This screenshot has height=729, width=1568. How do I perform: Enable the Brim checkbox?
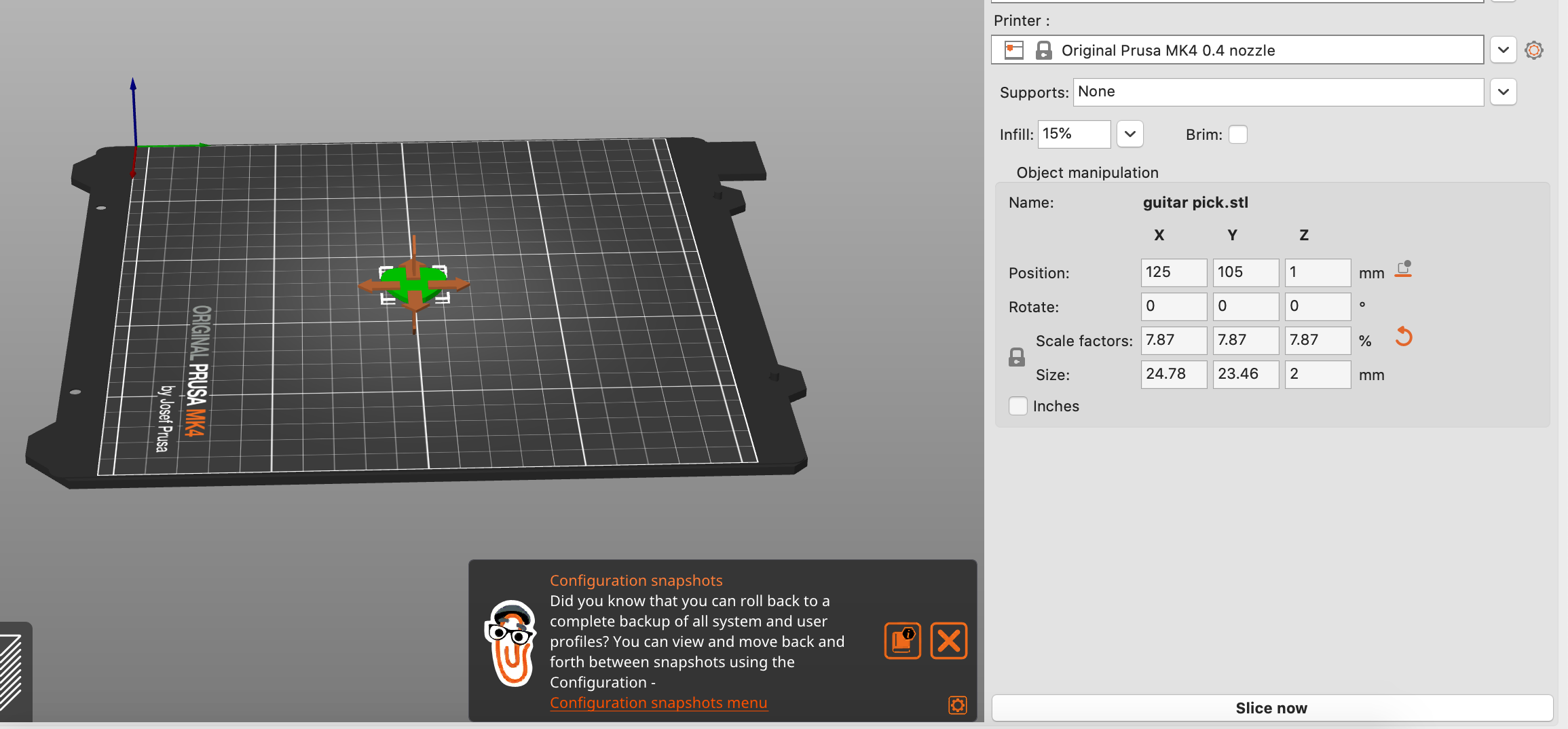(1238, 134)
